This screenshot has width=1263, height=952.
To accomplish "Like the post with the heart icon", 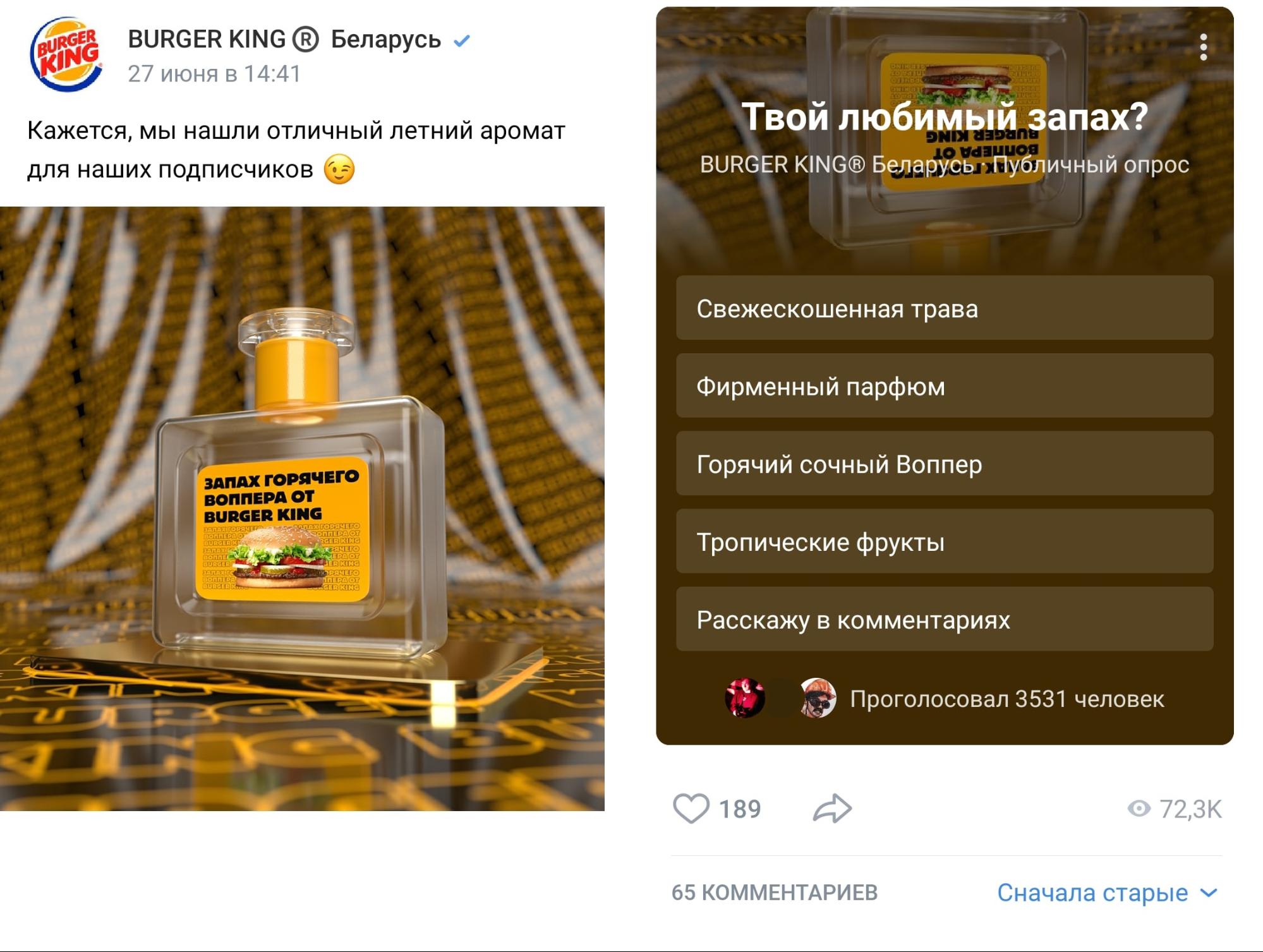I will pos(691,808).
